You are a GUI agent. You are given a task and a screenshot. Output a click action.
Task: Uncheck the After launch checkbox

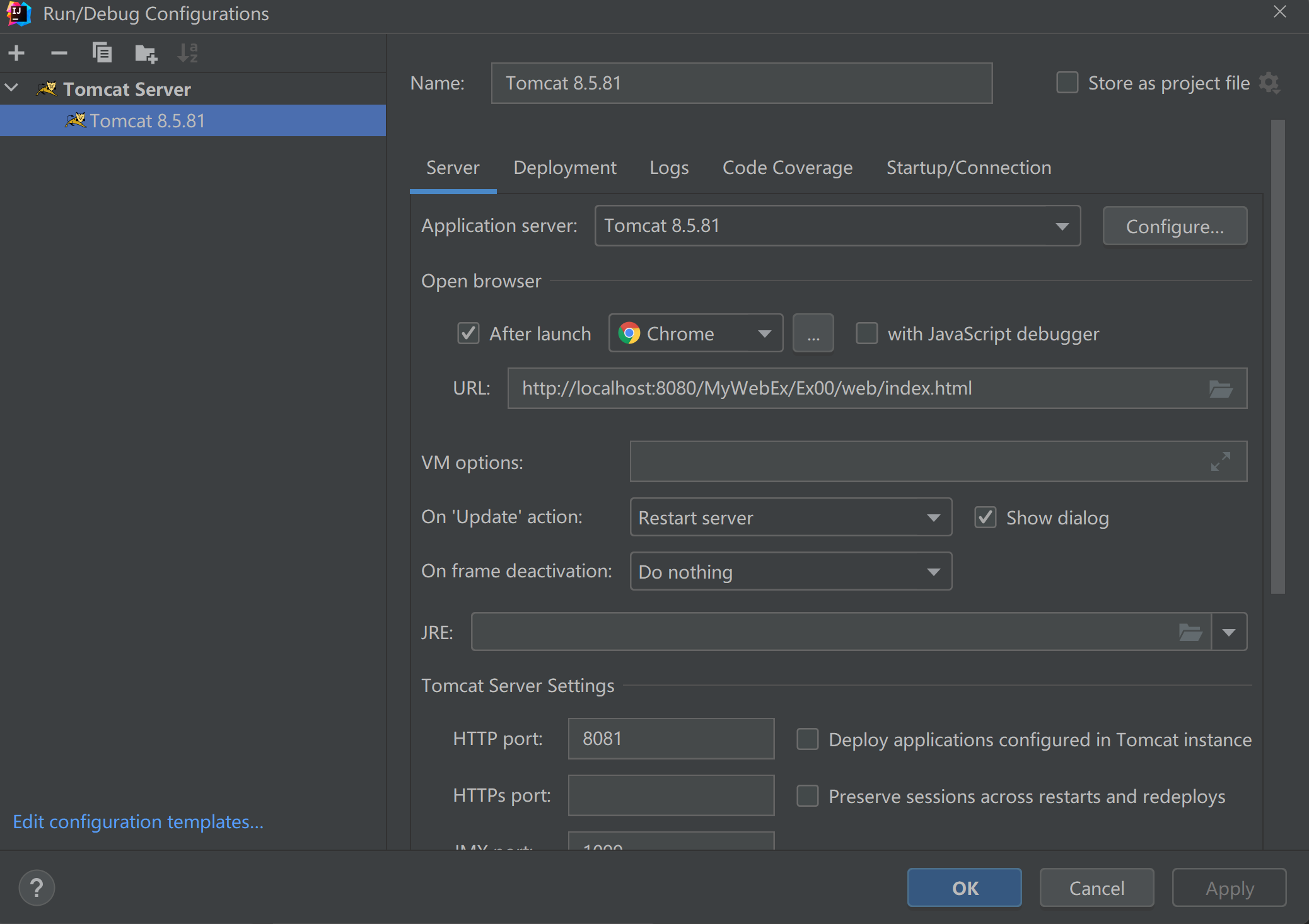tap(468, 333)
